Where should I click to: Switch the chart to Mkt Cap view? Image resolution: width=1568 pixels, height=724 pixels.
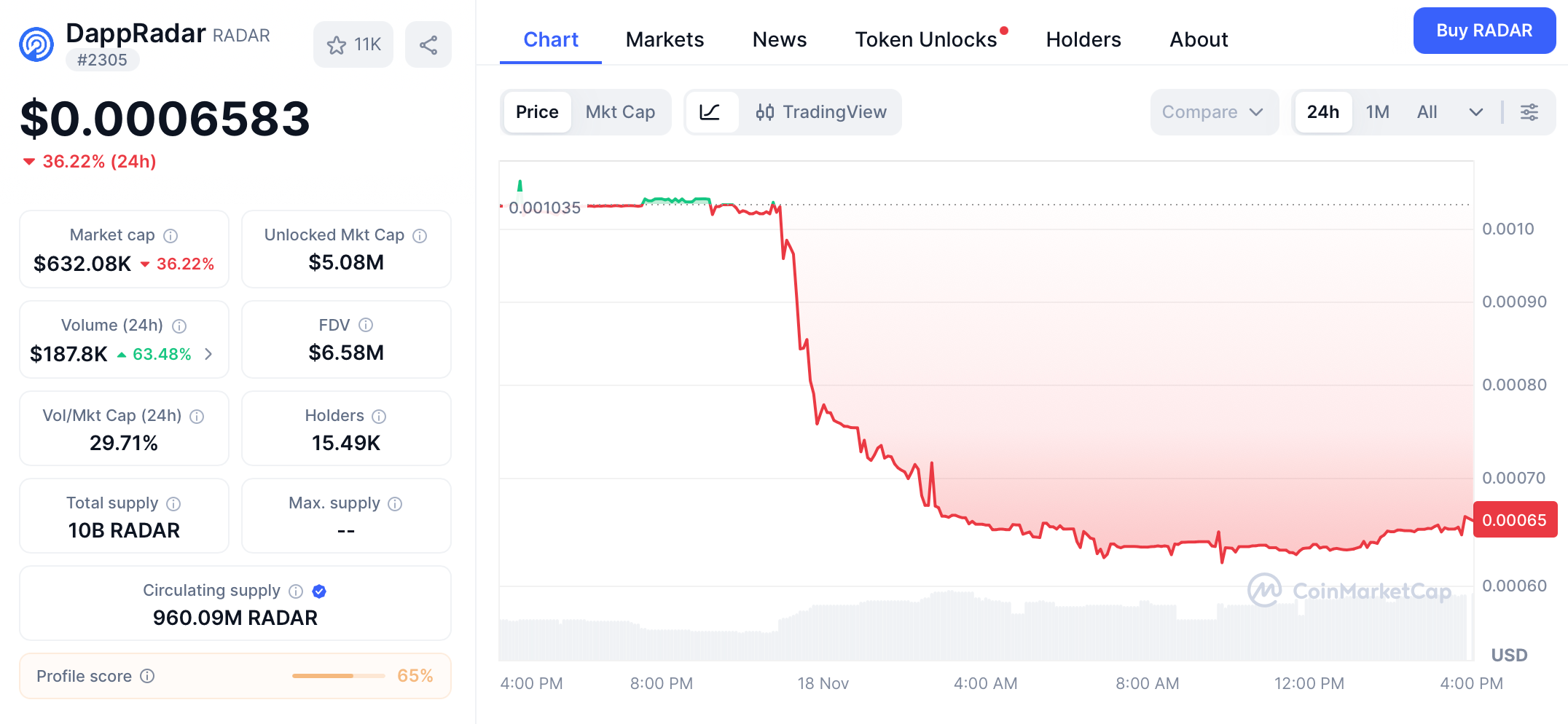[x=620, y=112]
